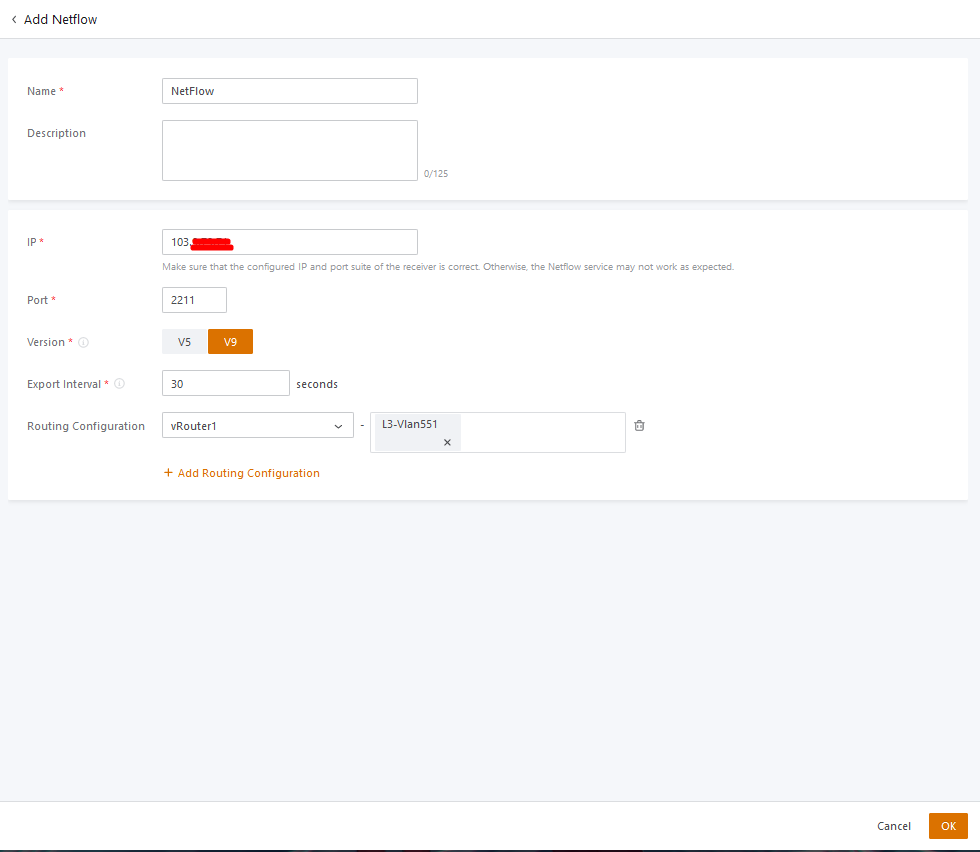Image resolution: width=980 pixels, height=852 pixels.
Task: Select NetFlow version V5
Action: click(184, 342)
